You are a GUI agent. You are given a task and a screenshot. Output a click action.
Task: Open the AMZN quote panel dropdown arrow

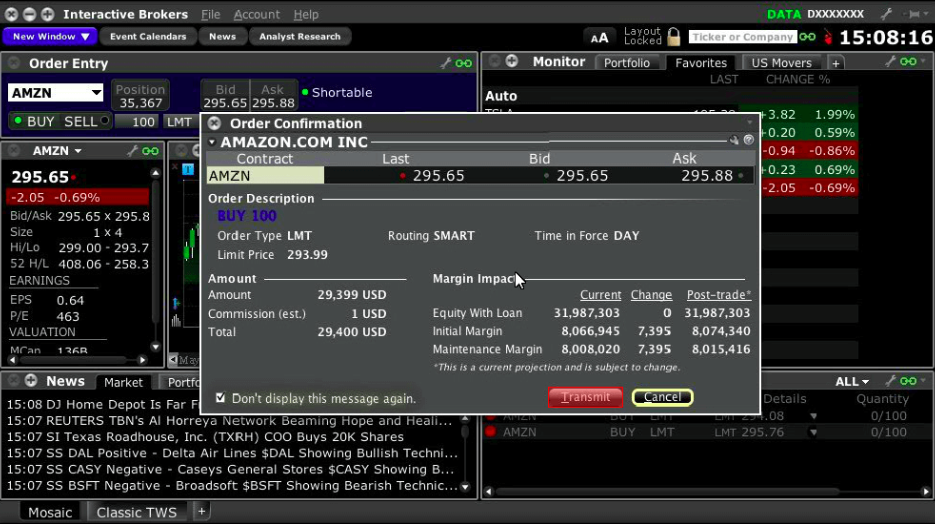(x=78, y=151)
